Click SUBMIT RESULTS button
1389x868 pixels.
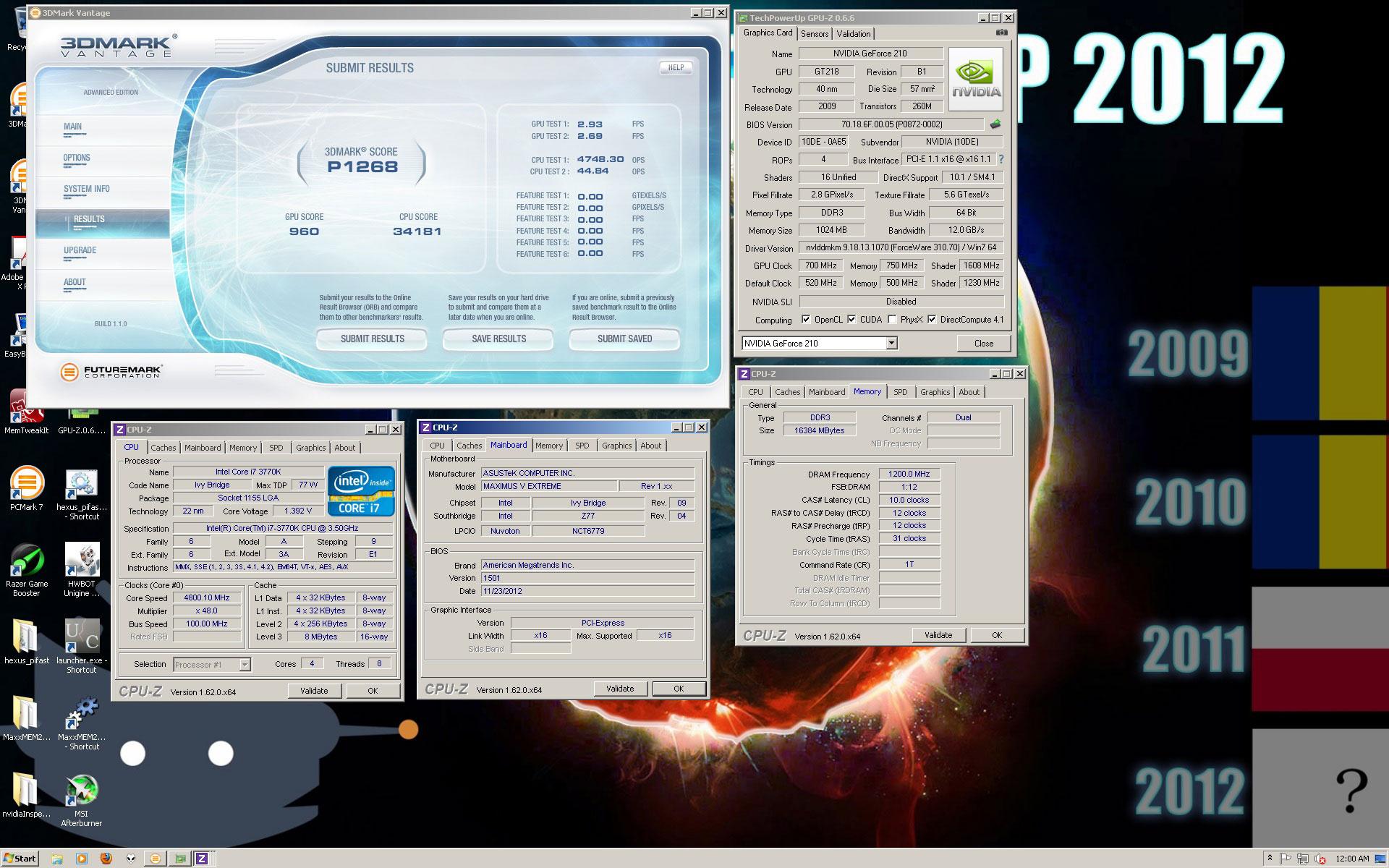coord(372,339)
